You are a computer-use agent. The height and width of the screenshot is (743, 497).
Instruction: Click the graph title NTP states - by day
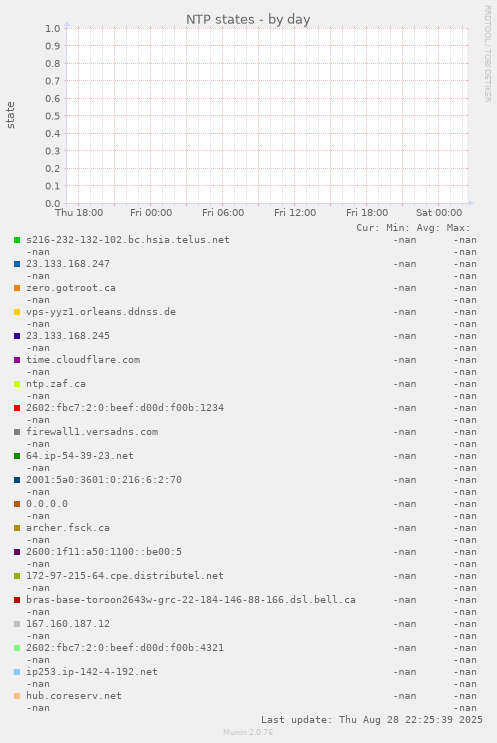(248, 19)
